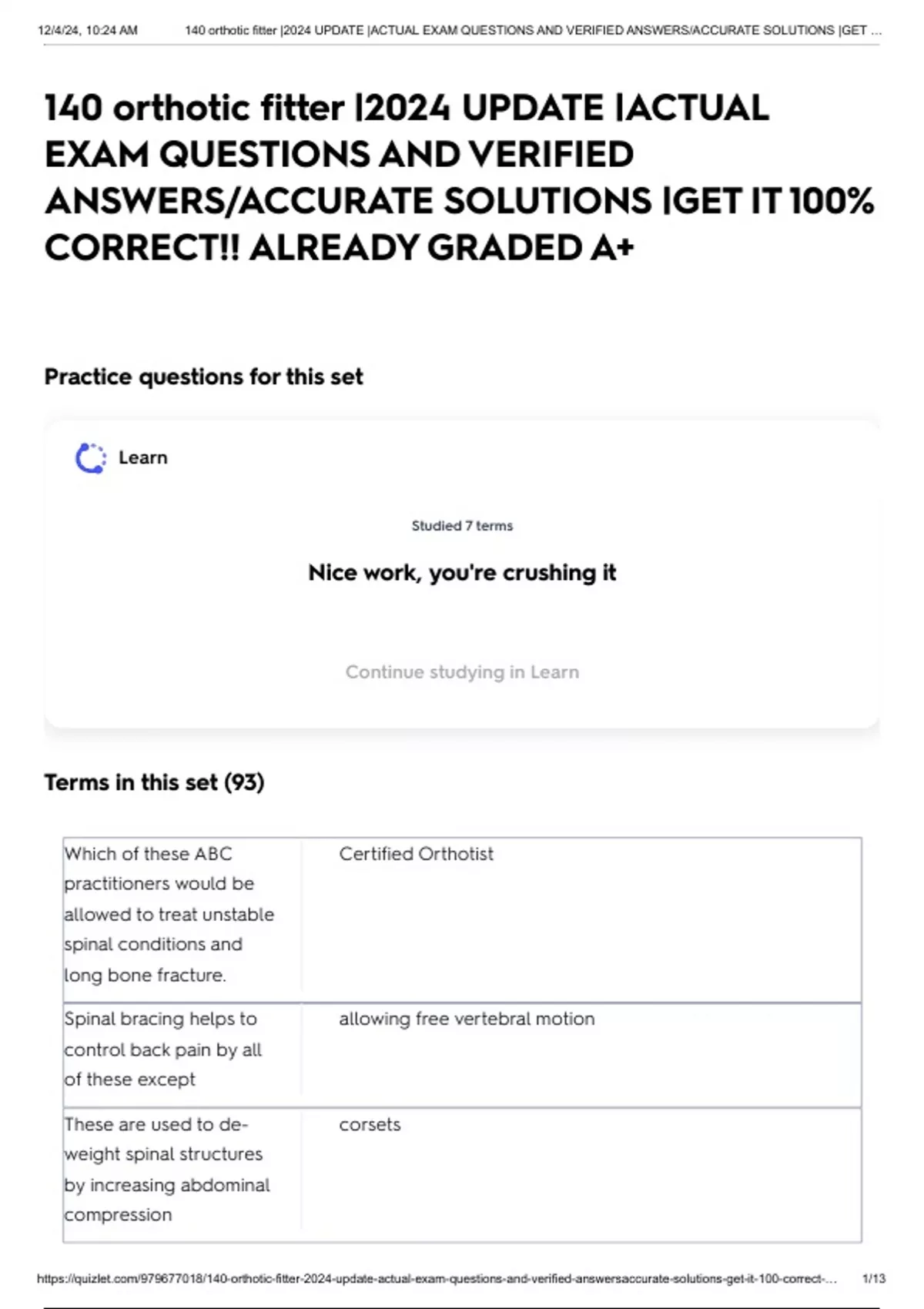Click the 12/4/24 print timestamp in header
The height and width of the screenshot is (1309, 924).
point(87,31)
